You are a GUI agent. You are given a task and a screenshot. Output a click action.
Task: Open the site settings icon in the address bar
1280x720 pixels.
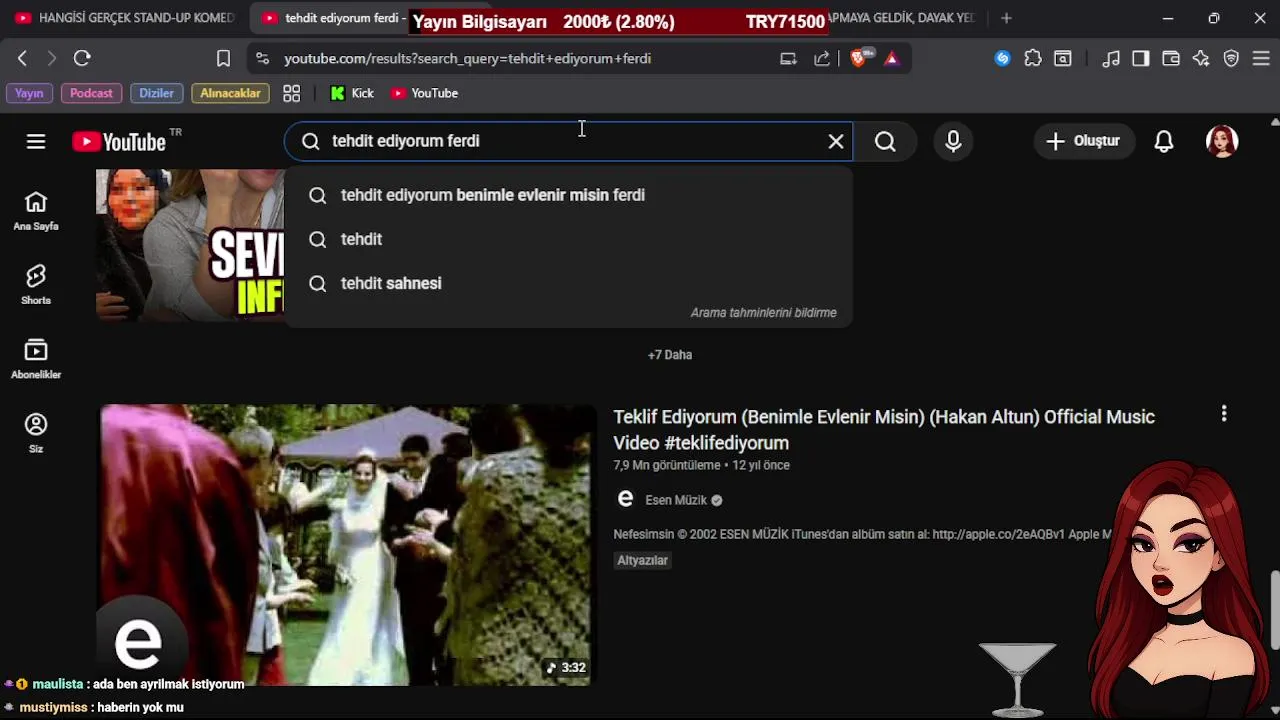coord(262,58)
